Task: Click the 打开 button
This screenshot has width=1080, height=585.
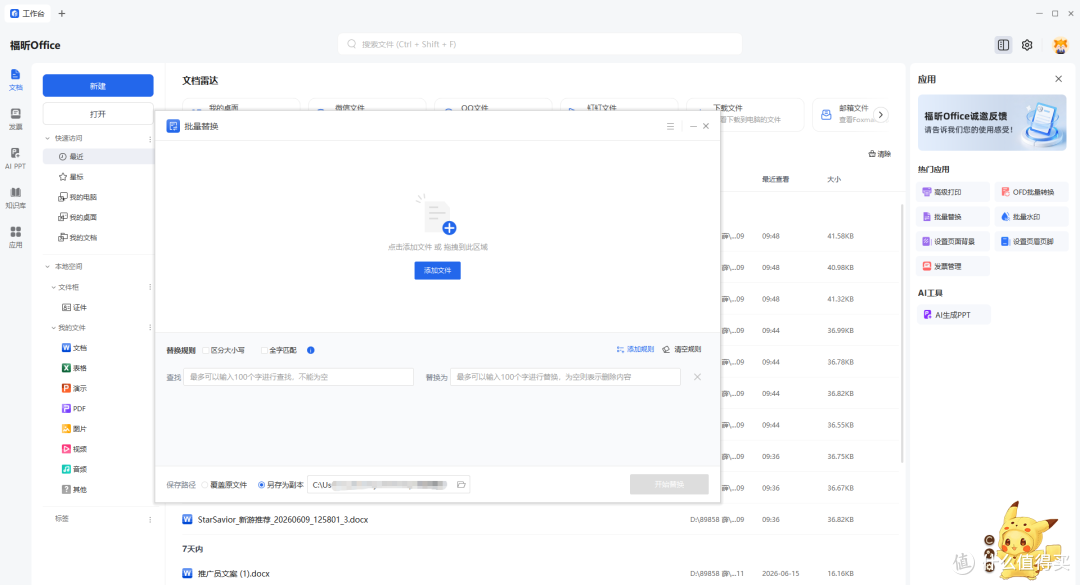Action: (98, 114)
